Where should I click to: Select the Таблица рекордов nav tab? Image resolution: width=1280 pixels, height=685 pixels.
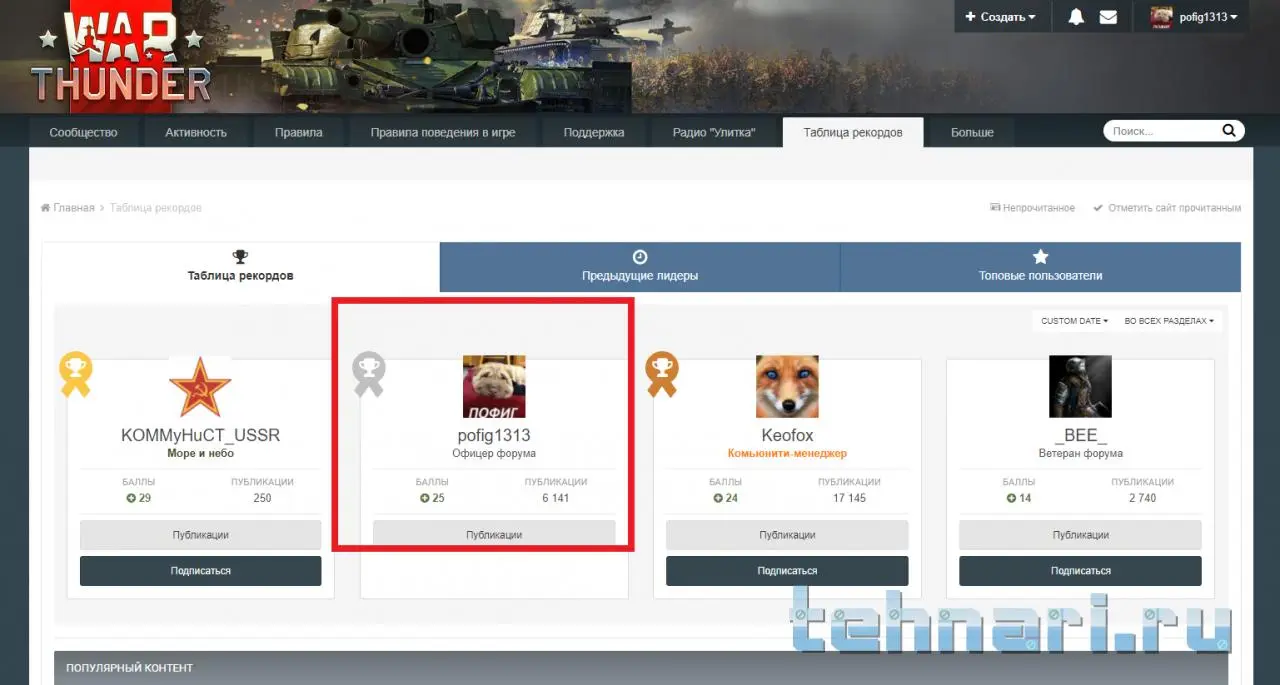[x=853, y=132]
